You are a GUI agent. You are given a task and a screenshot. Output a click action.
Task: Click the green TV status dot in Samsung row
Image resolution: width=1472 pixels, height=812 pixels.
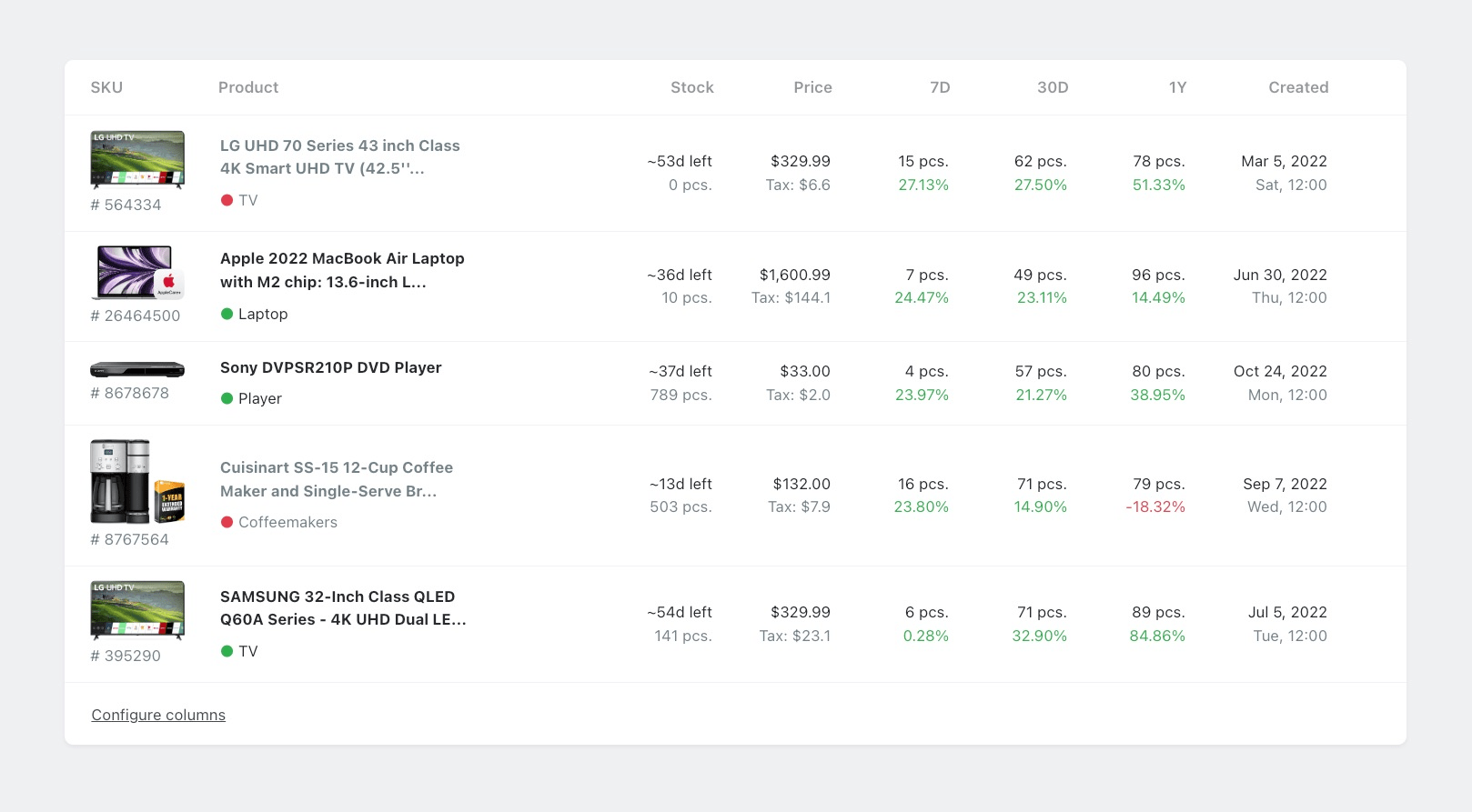pos(227,651)
